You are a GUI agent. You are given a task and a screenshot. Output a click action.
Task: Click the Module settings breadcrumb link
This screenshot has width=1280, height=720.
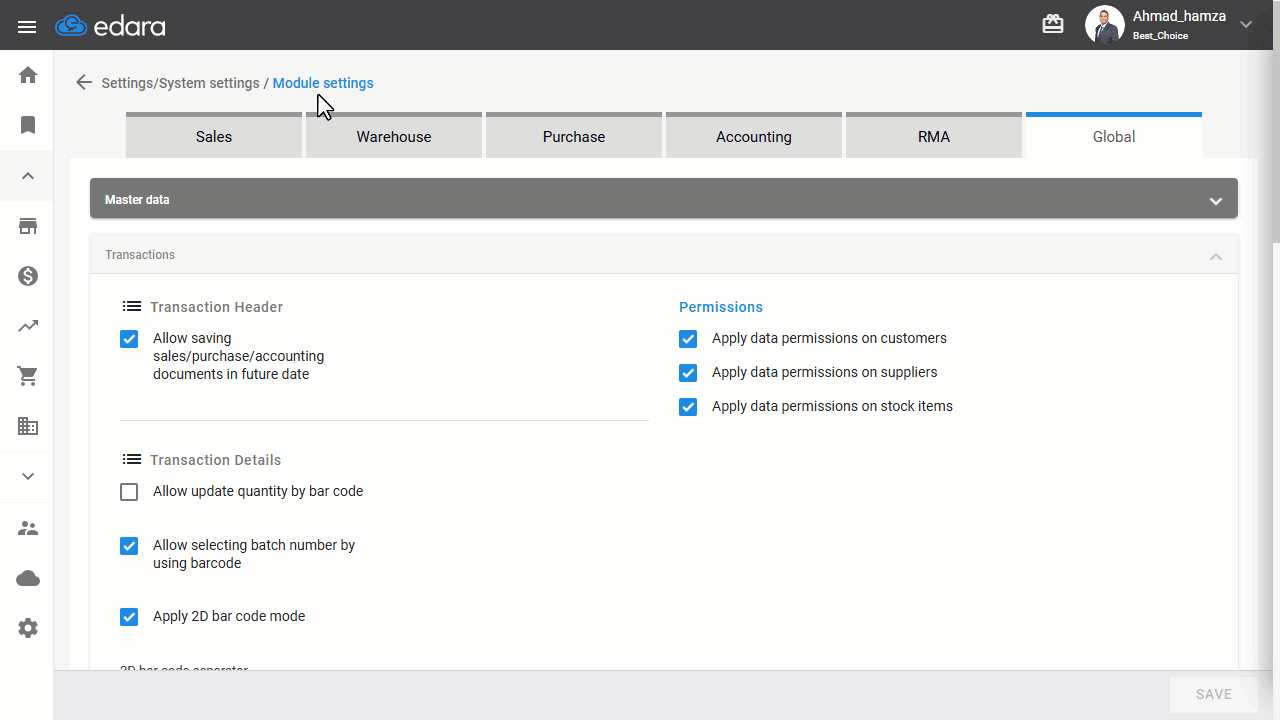[x=323, y=83]
